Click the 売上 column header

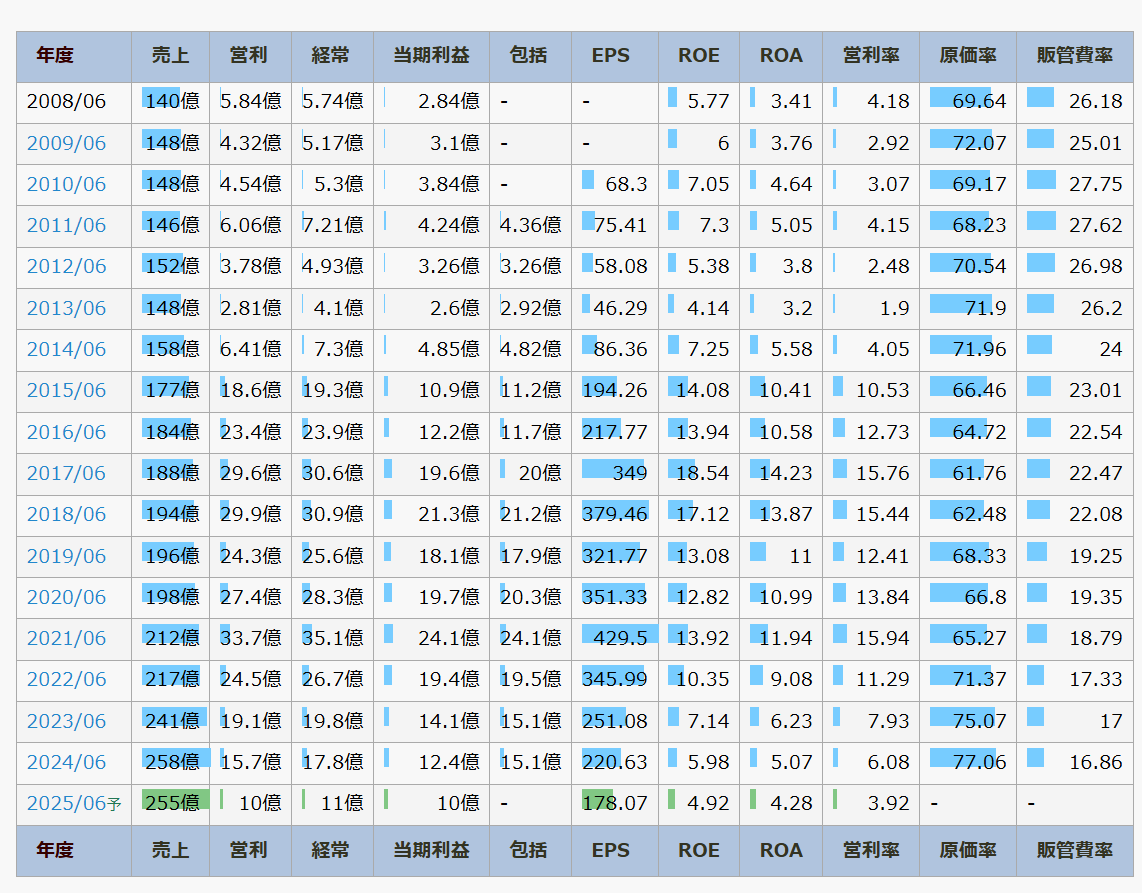click(170, 56)
